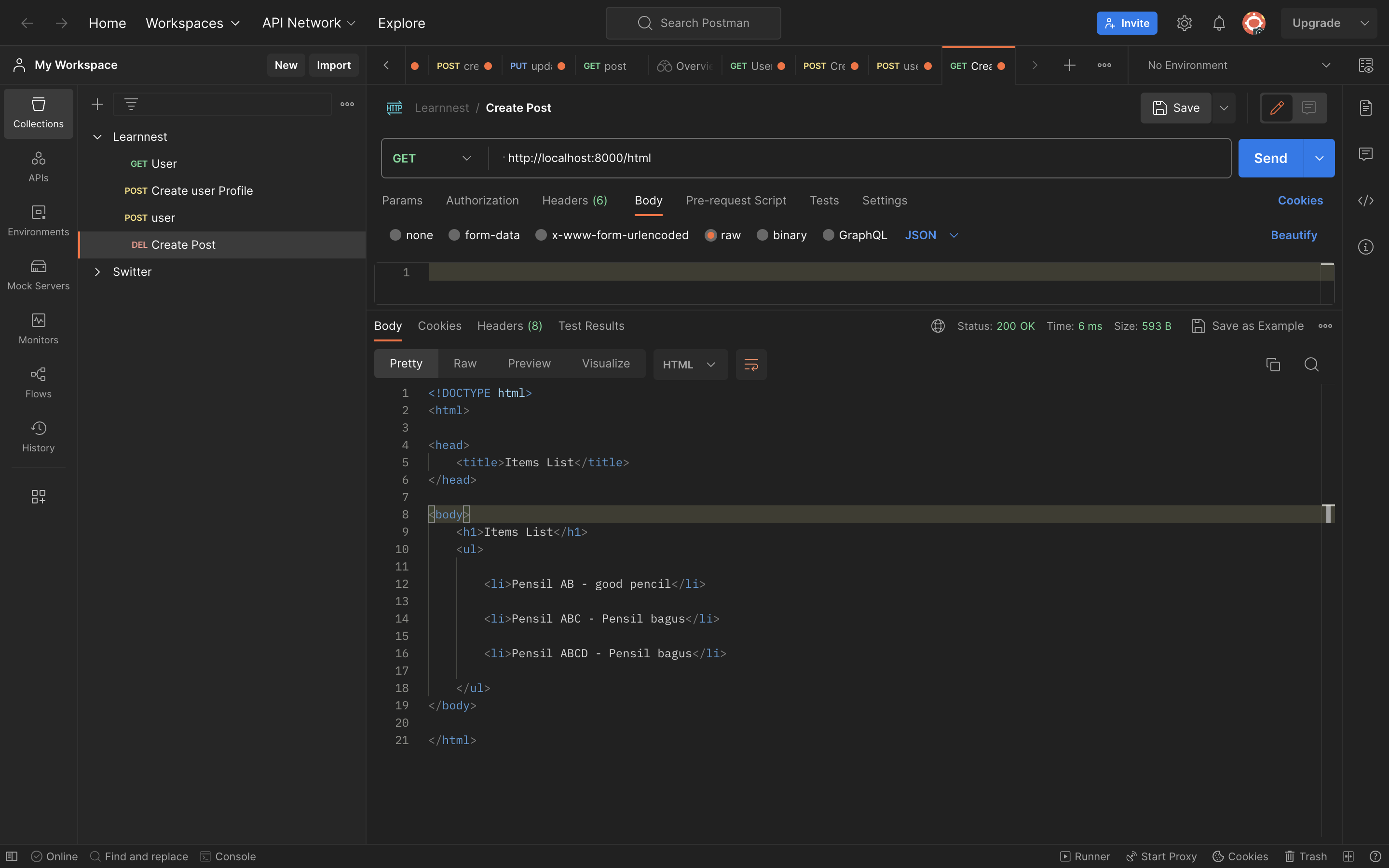Click the Send button
The height and width of the screenshot is (868, 1389).
1270,158
